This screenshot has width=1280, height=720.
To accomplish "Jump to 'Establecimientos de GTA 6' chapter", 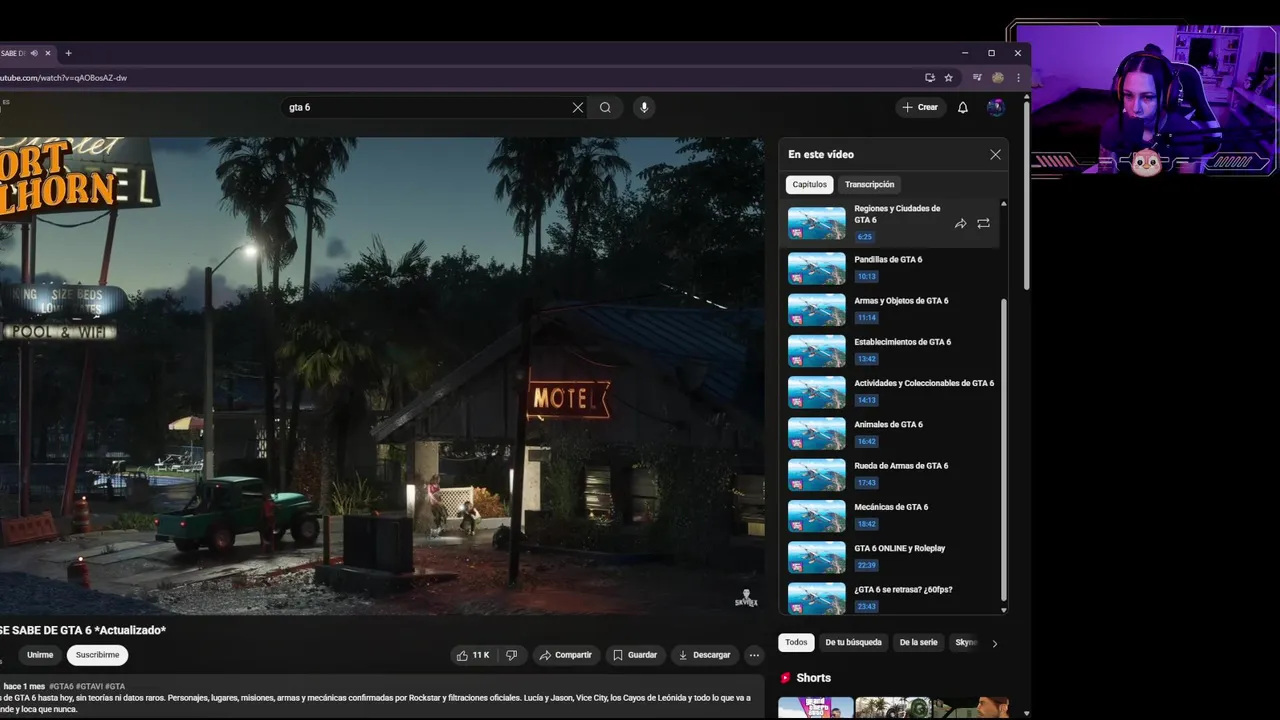I will click(x=888, y=350).
